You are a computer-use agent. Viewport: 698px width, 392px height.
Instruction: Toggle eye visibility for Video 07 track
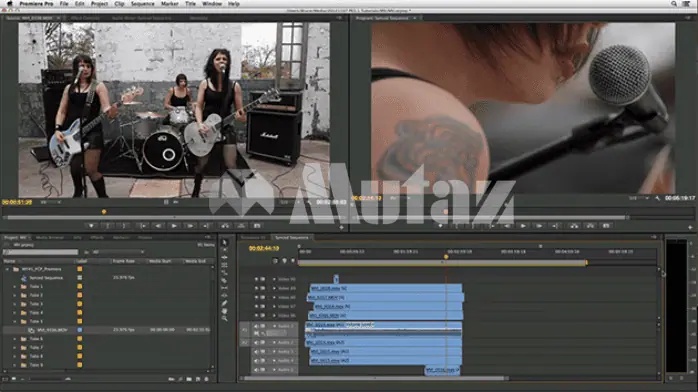pos(256,307)
